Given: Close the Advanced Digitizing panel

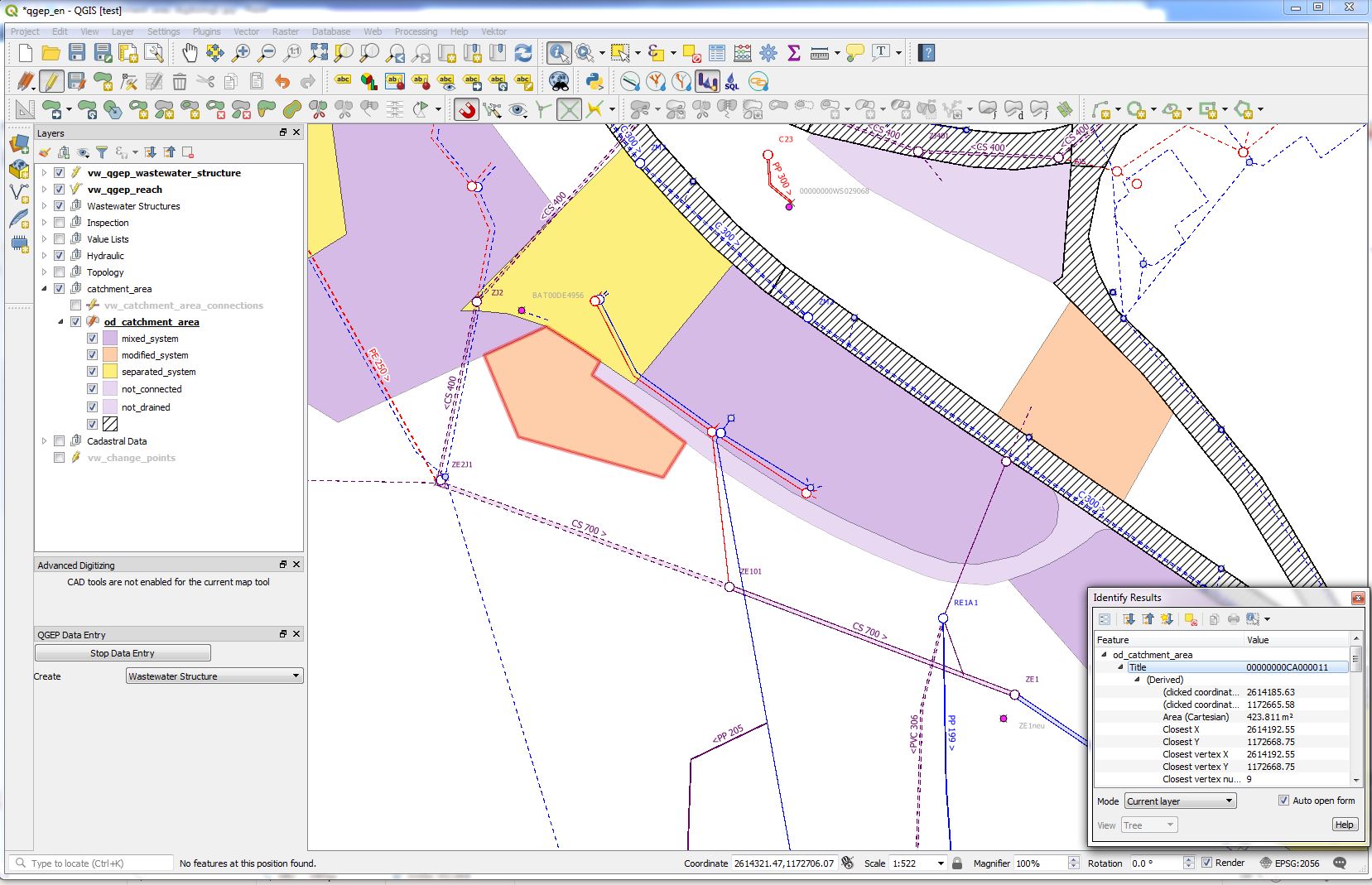Looking at the screenshot, I should (x=296, y=565).
